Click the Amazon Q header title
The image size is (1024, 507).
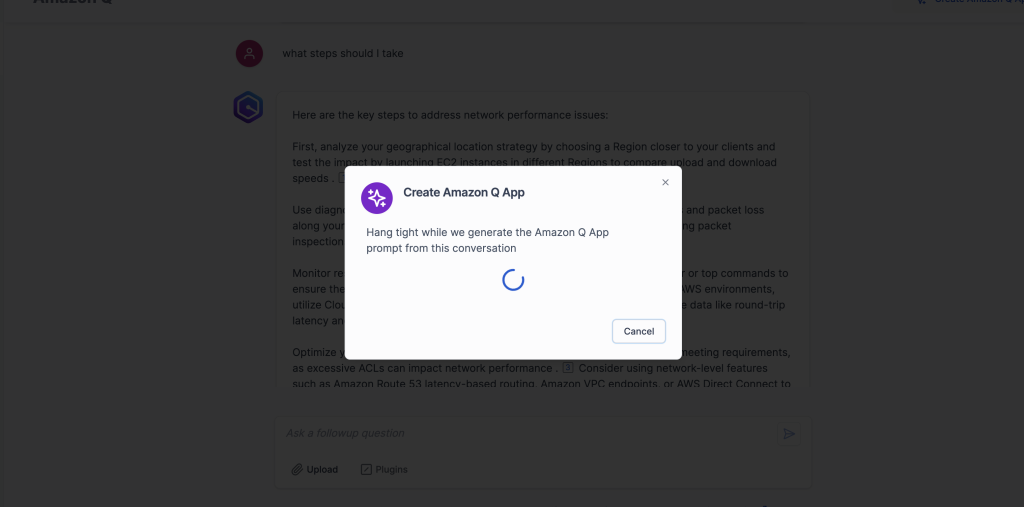click(x=72, y=2)
